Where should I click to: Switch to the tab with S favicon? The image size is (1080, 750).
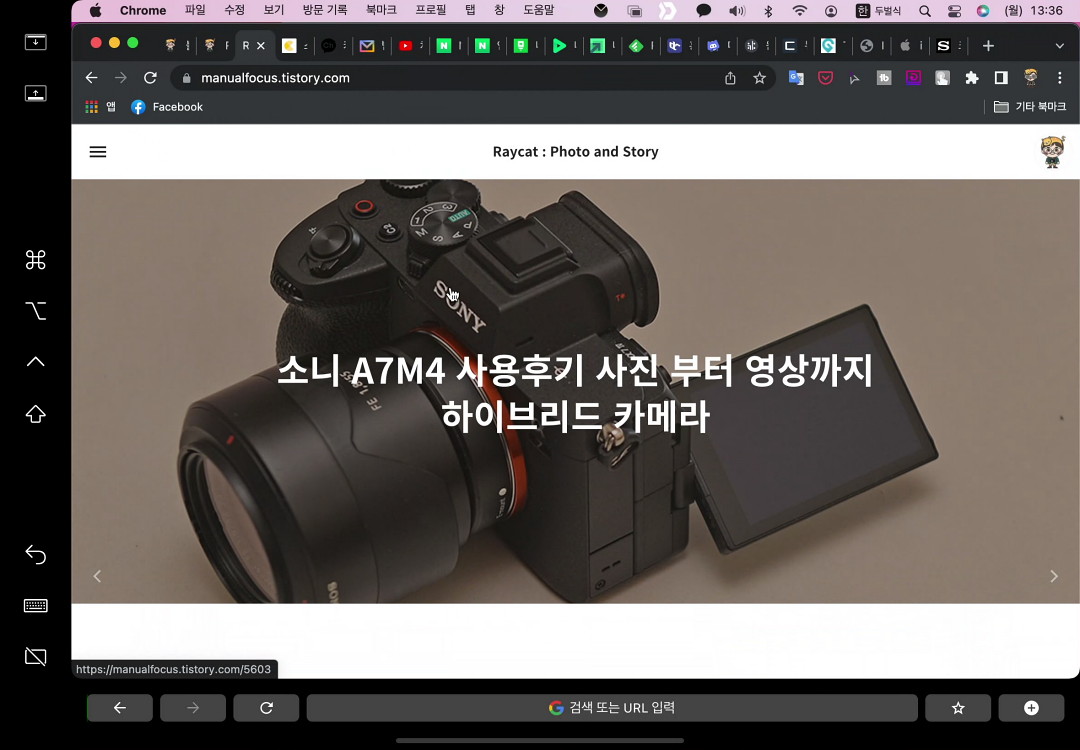pos(943,45)
